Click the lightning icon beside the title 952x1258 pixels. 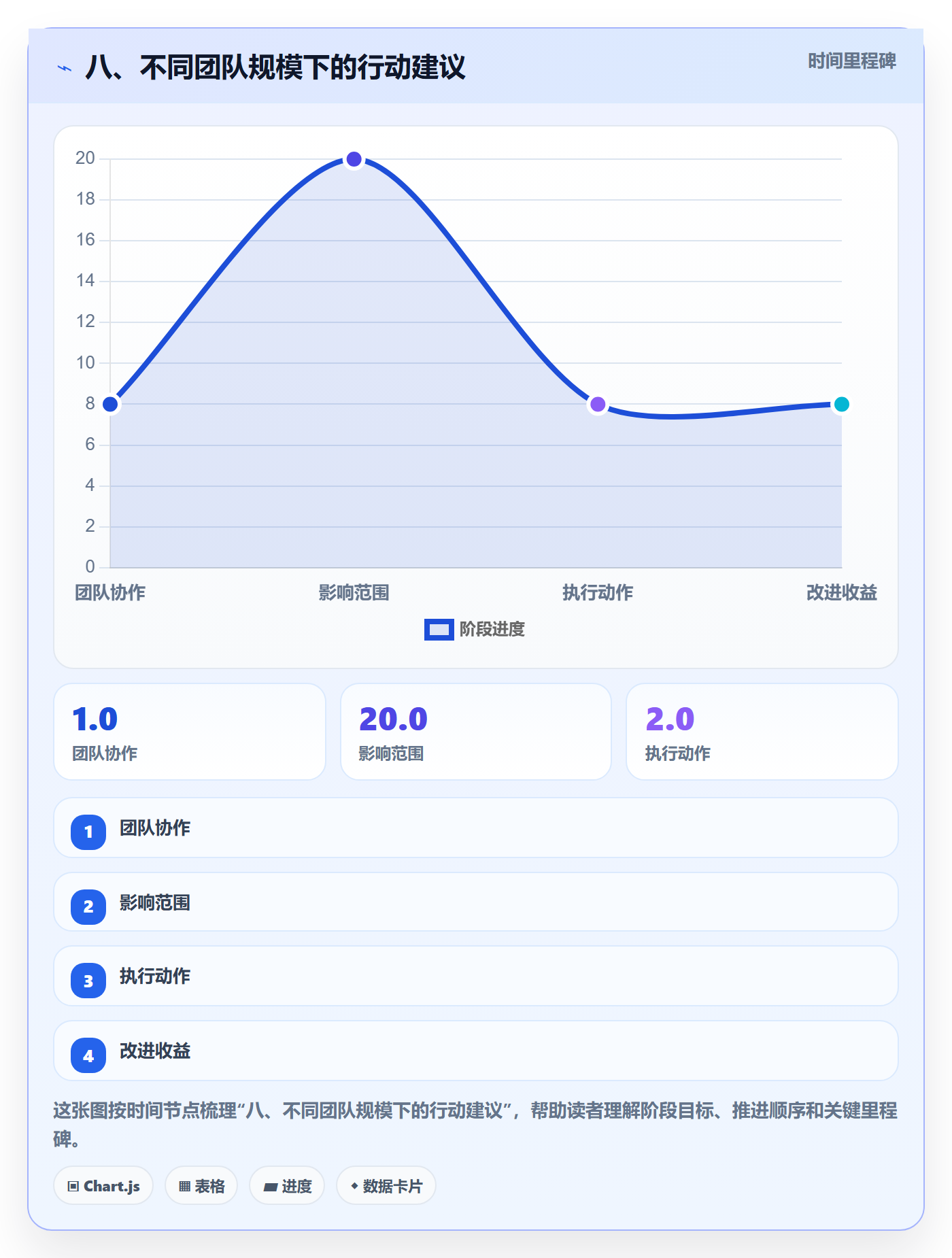[65, 68]
